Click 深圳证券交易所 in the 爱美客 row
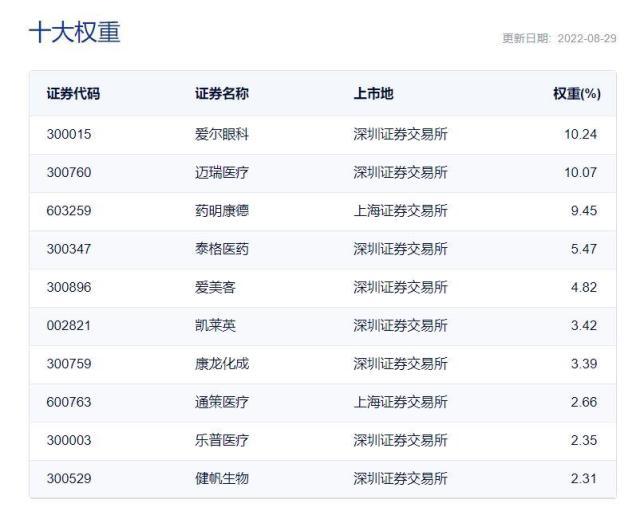 click(x=400, y=287)
